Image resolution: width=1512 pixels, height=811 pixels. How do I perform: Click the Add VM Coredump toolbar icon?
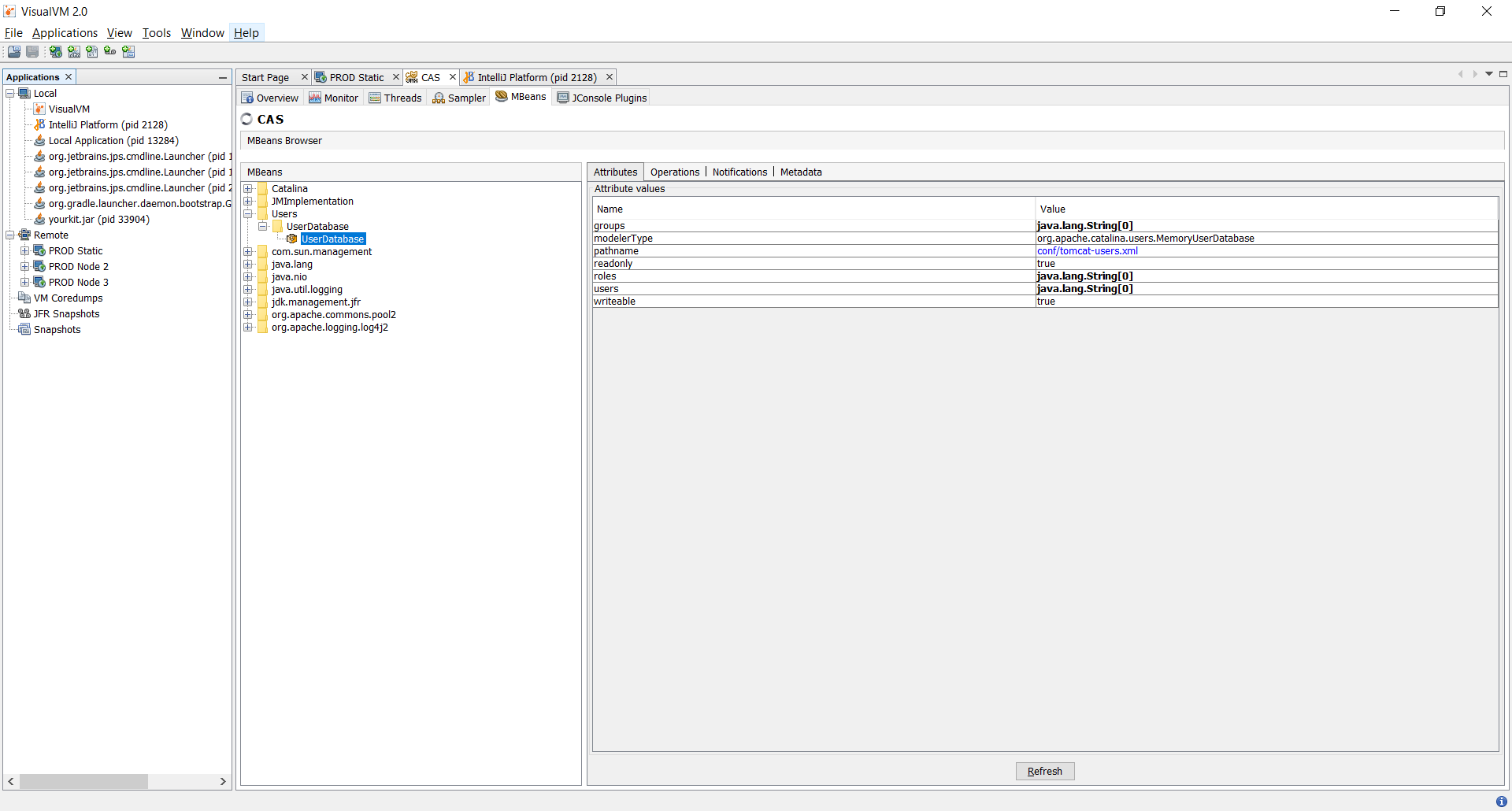pyautogui.click(x=92, y=52)
